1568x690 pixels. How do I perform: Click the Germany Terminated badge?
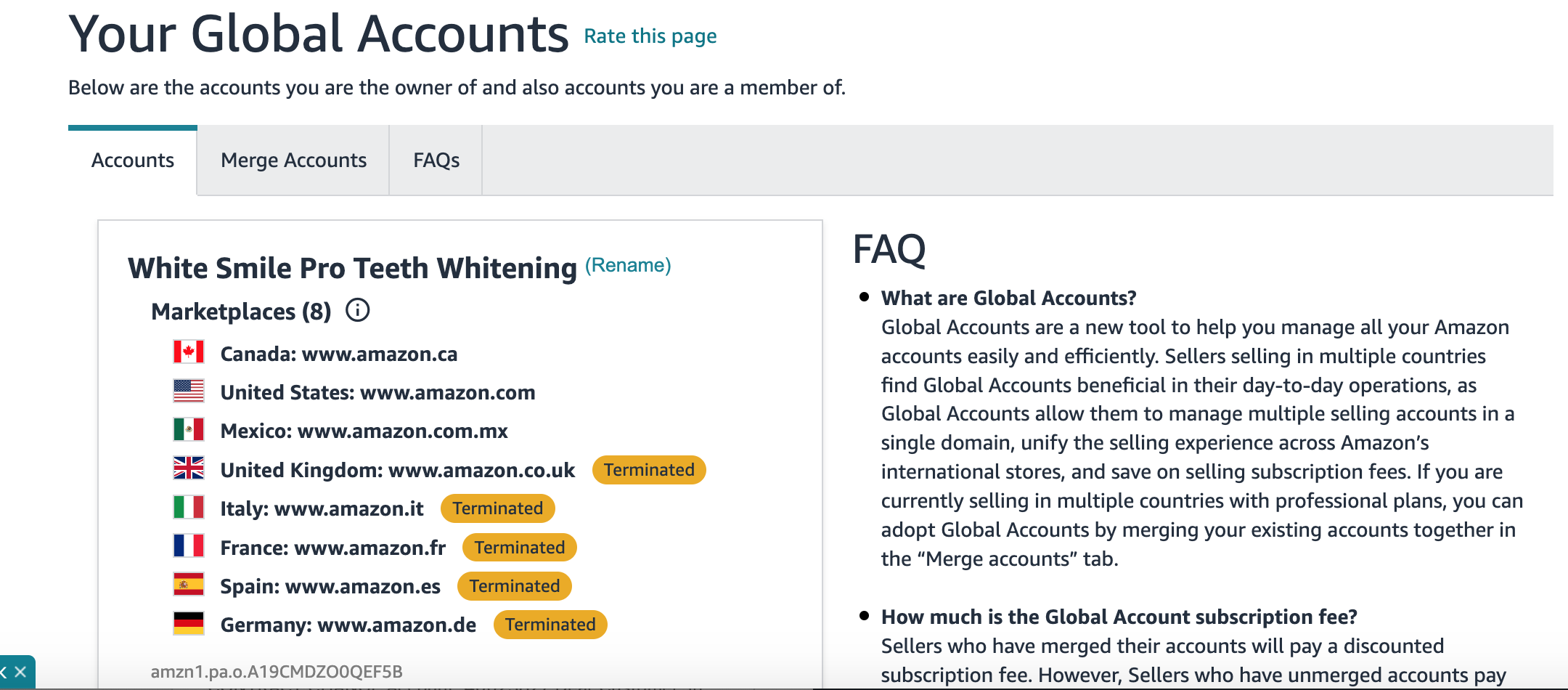pos(550,625)
